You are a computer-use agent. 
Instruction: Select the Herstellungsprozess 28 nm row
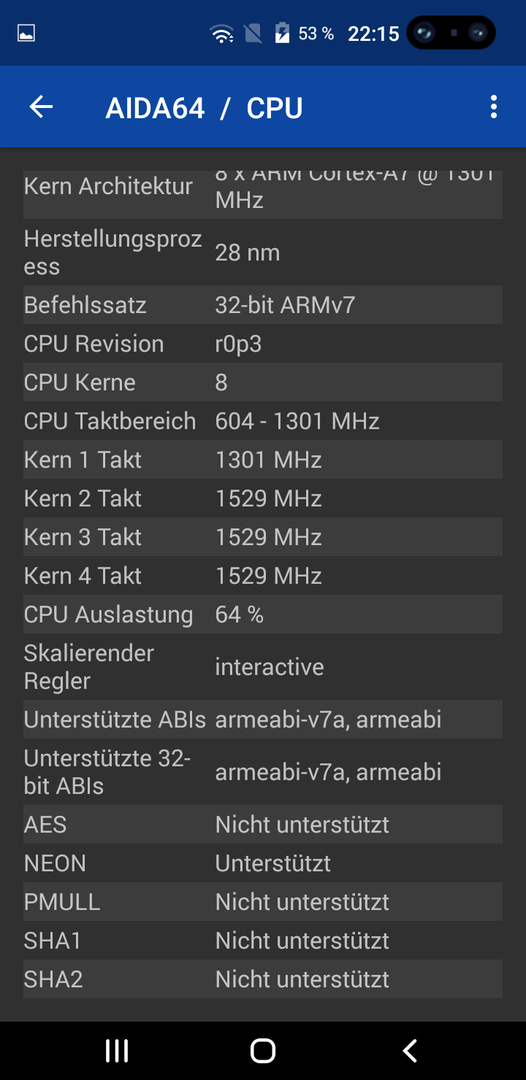[x=263, y=253]
